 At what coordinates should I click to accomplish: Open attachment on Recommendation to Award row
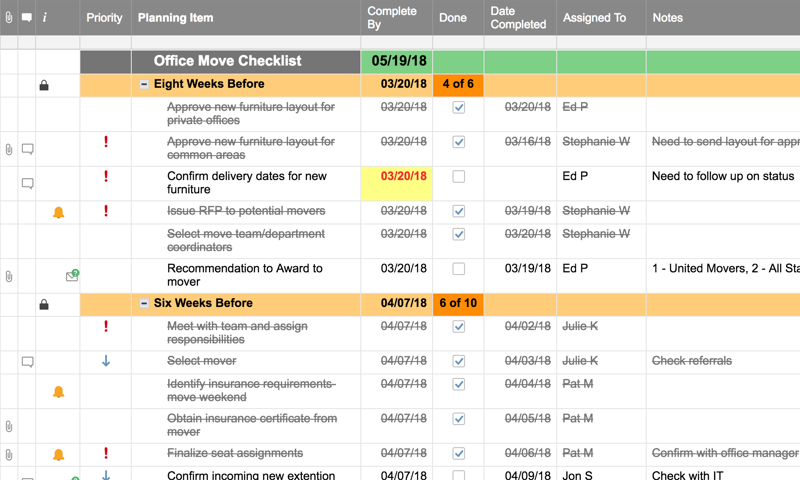click(x=9, y=276)
